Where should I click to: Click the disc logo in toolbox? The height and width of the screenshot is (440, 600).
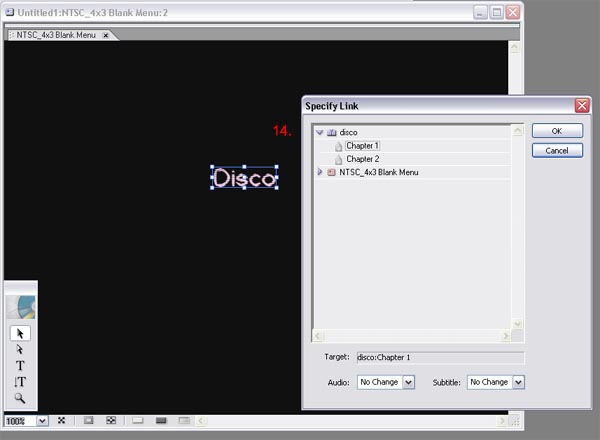(21, 307)
